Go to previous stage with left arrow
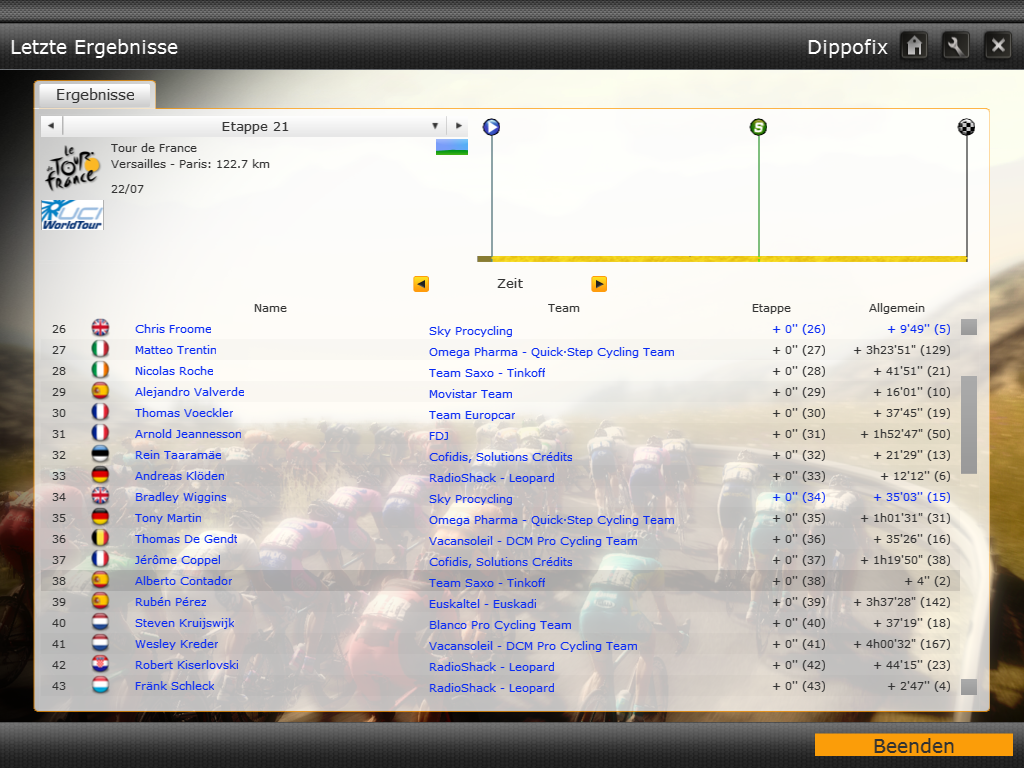The image size is (1024, 768). coord(51,126)
